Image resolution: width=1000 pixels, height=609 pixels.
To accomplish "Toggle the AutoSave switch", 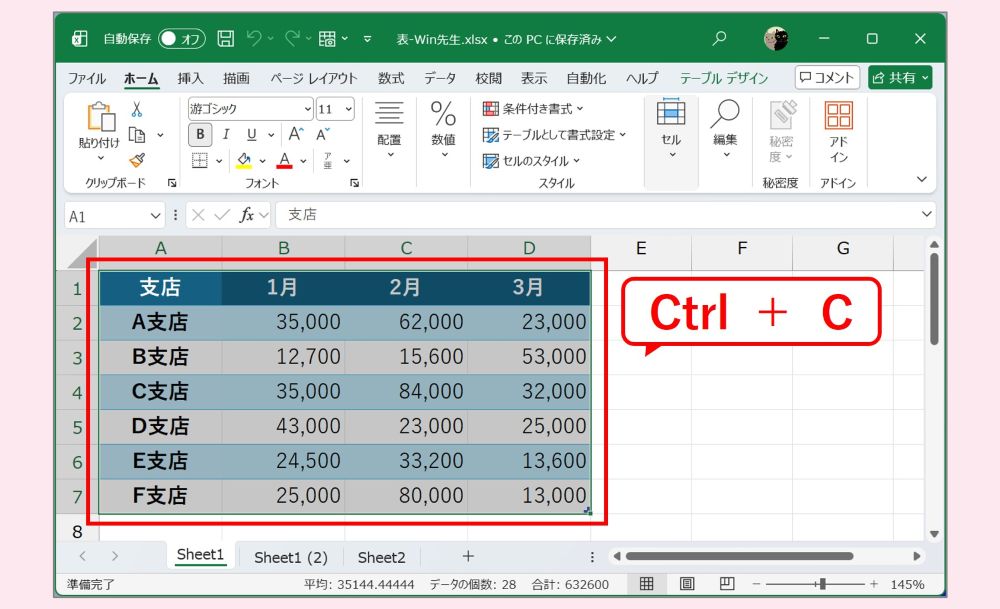I will click(x=182, y=39).
